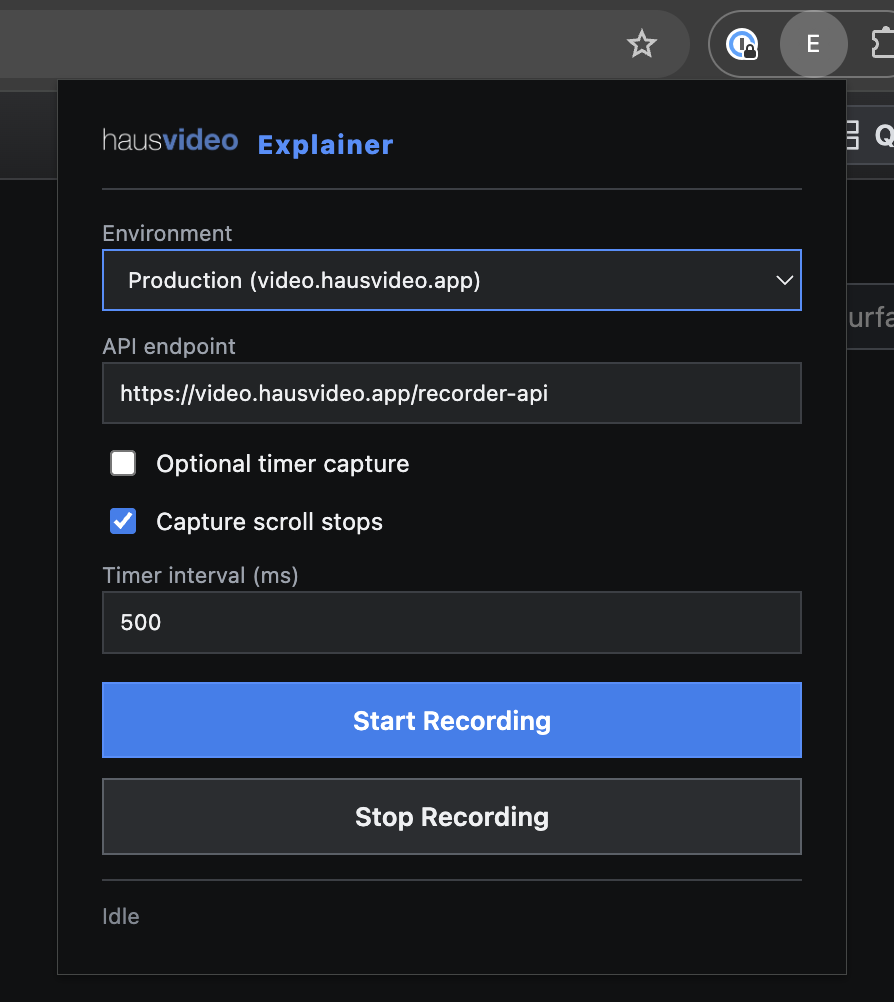Click the Explainer heading text
This screenshot has width=894, height=1002.
325,145
